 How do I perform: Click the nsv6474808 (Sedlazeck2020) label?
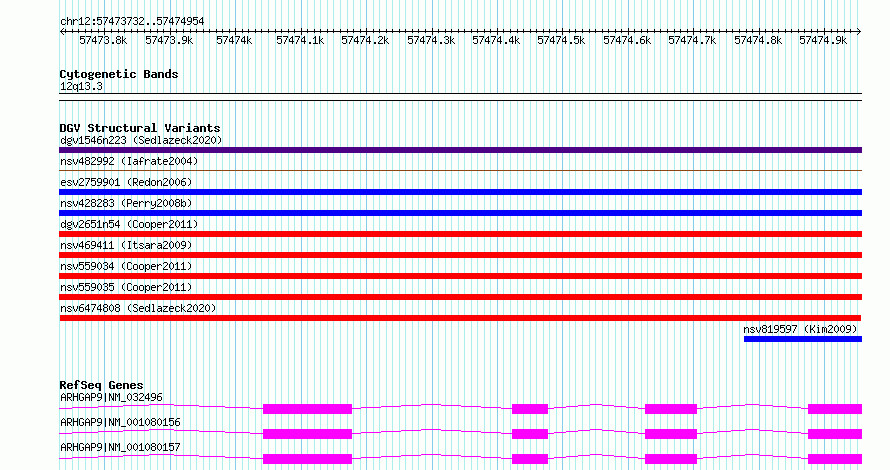138,309
